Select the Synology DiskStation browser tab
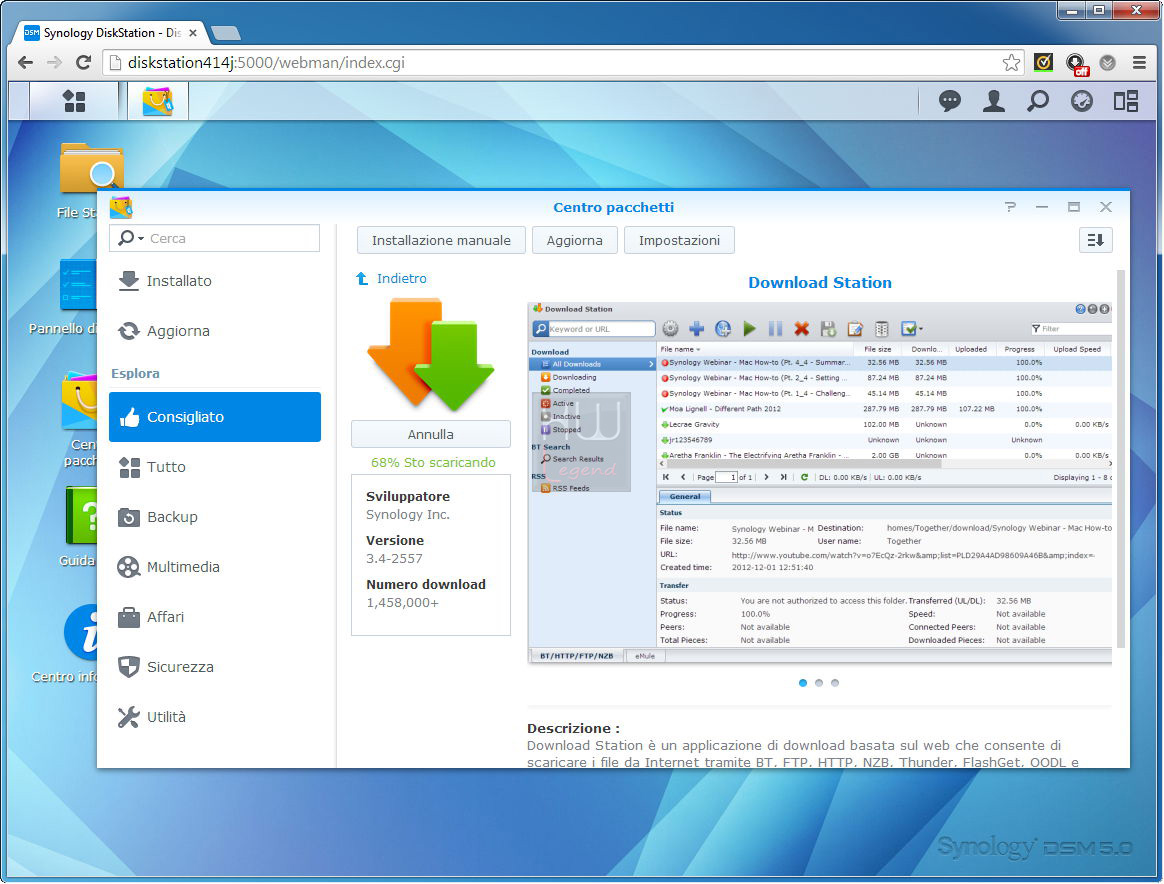 (x=110, y=33)
